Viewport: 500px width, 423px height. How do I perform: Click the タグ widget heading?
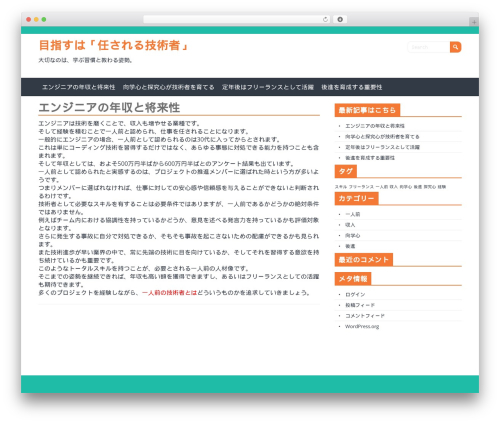tap(346, 171)
